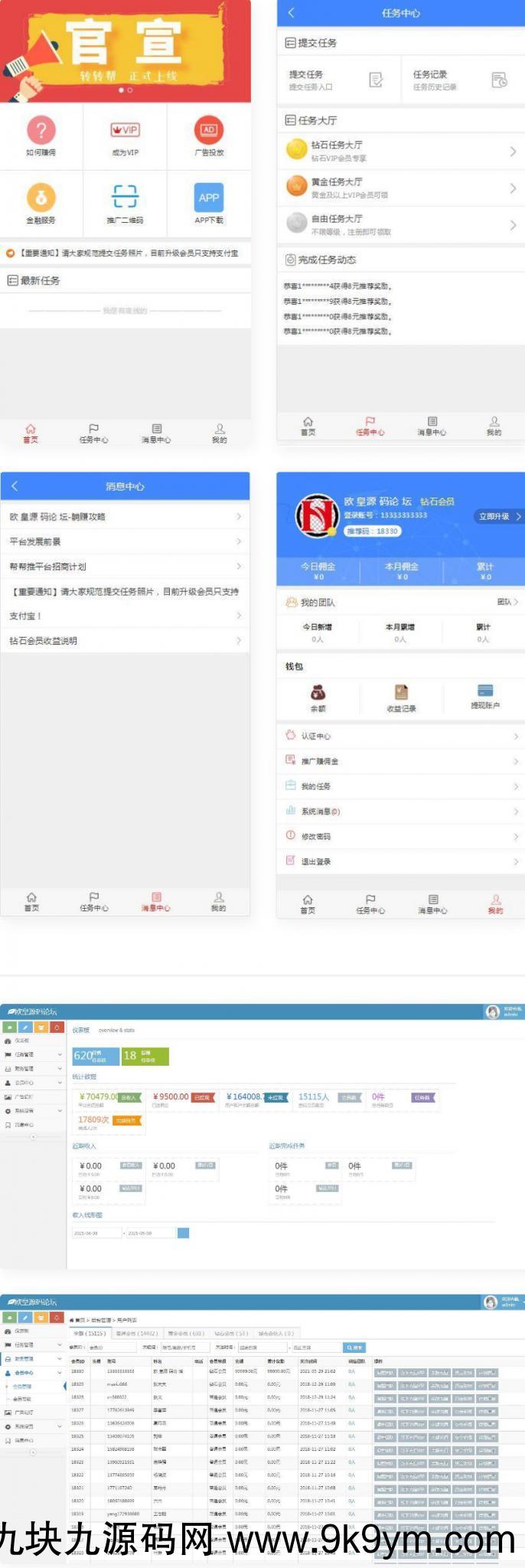
Task: Tap 消息中心 in home screen bottom bar
Action: 156,433
